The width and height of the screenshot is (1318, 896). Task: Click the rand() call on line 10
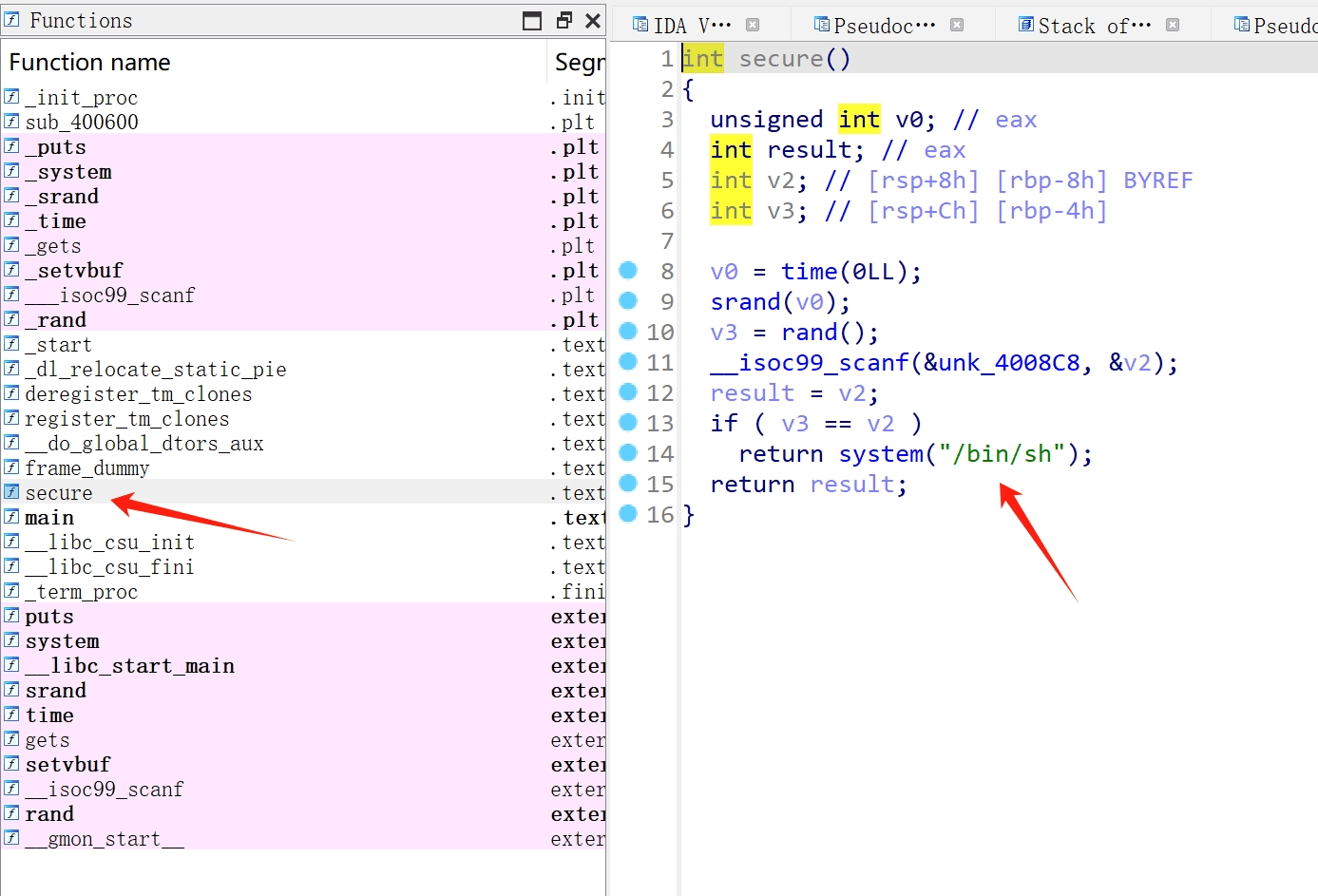coord(810,333)
